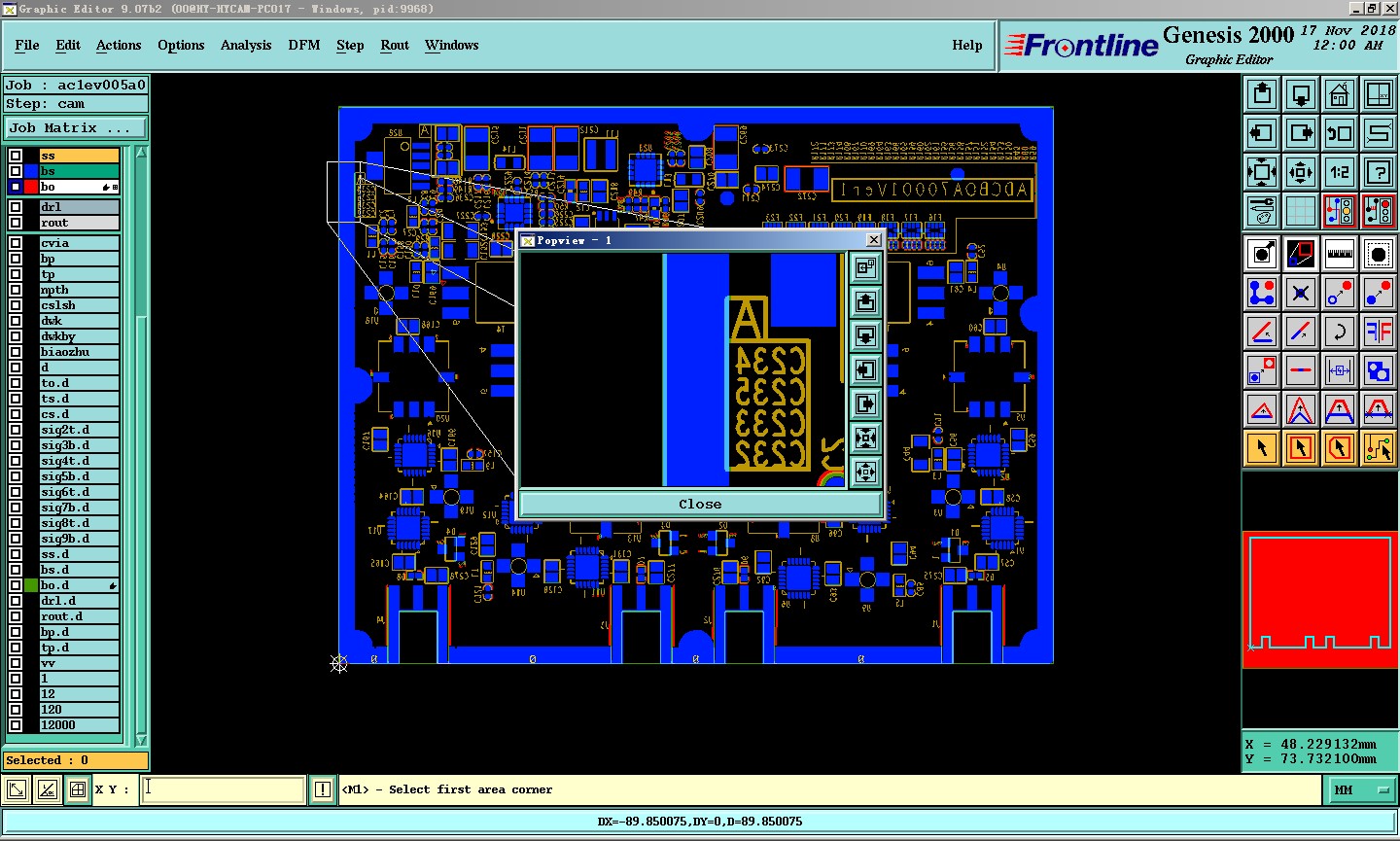Click the octagon feature highlight icon
1400x841 pixels.
(x=1379, y=254)
